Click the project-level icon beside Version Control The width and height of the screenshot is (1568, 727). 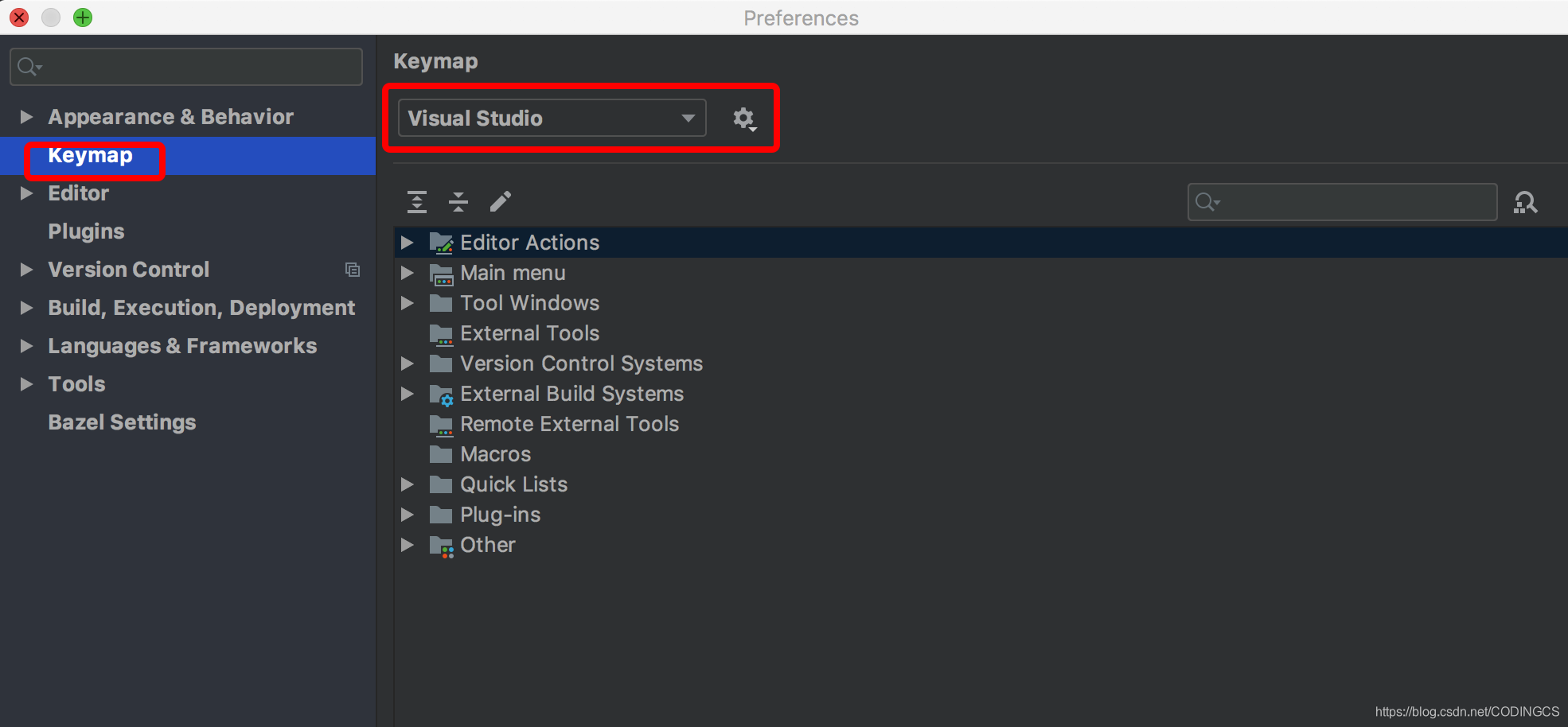click(353, 270)
